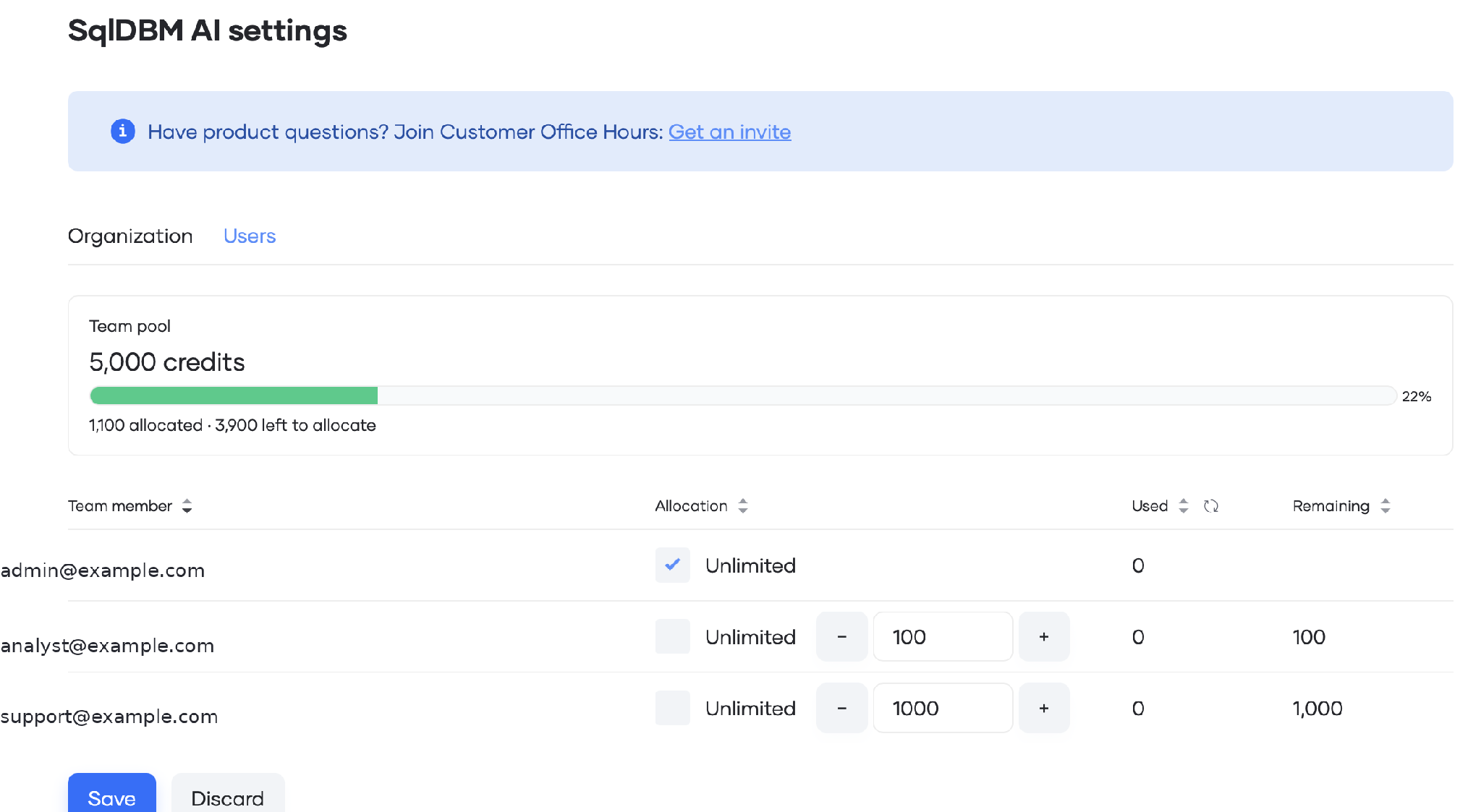Click the Team pool label

(x=130, y=326)
